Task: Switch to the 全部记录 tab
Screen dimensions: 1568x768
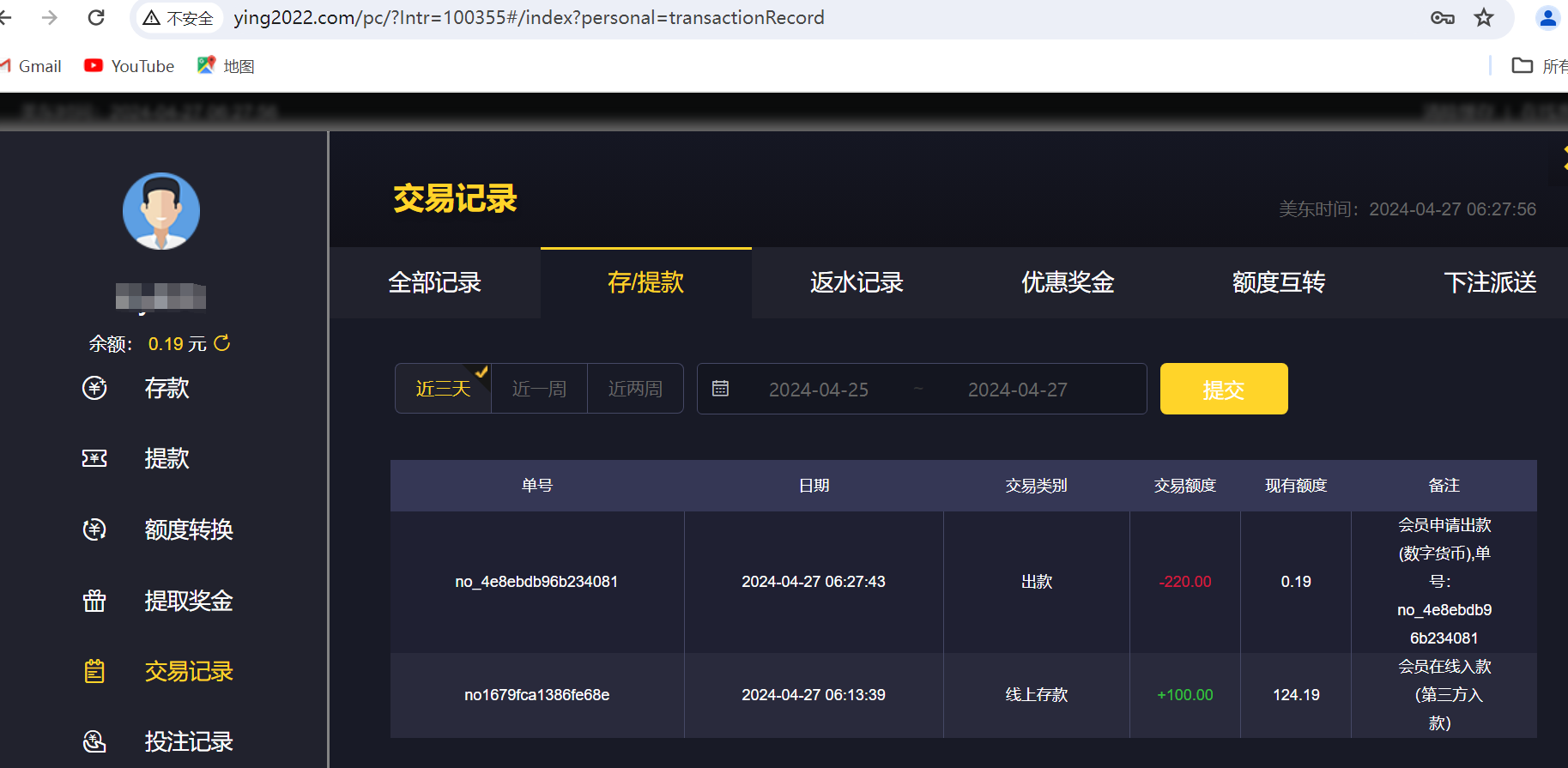Action: click(434, 282)
